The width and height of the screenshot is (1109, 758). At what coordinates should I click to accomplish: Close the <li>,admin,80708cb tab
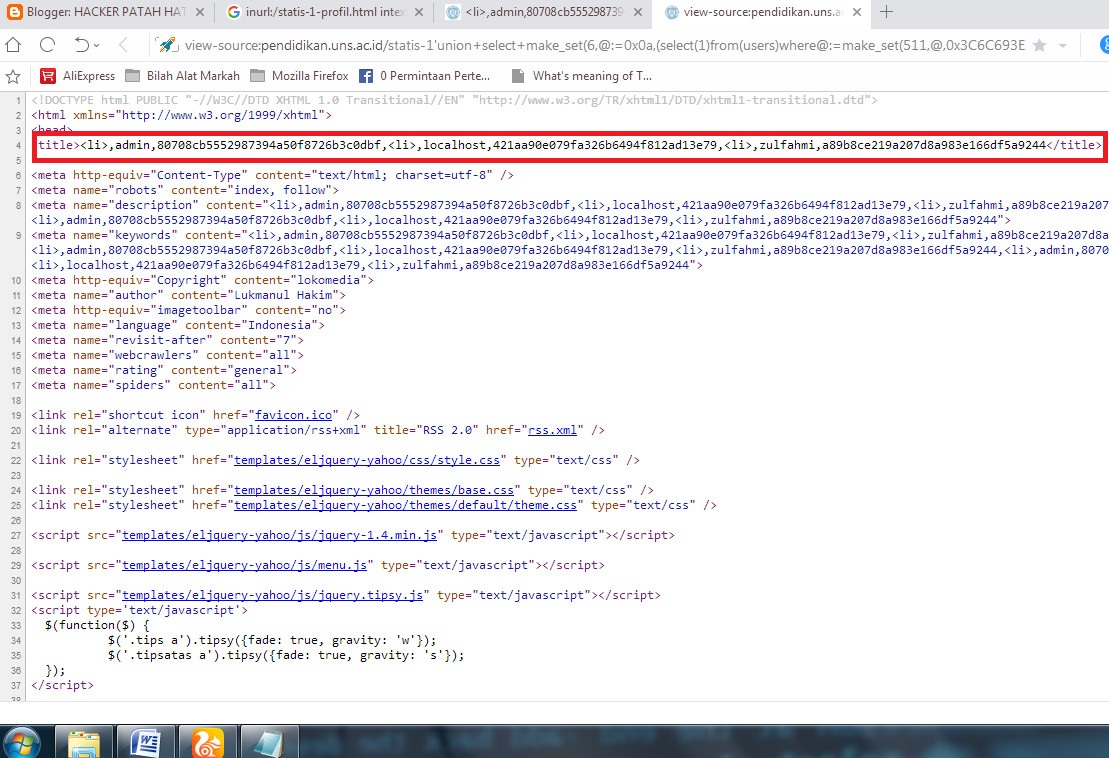tap(638, 12)
